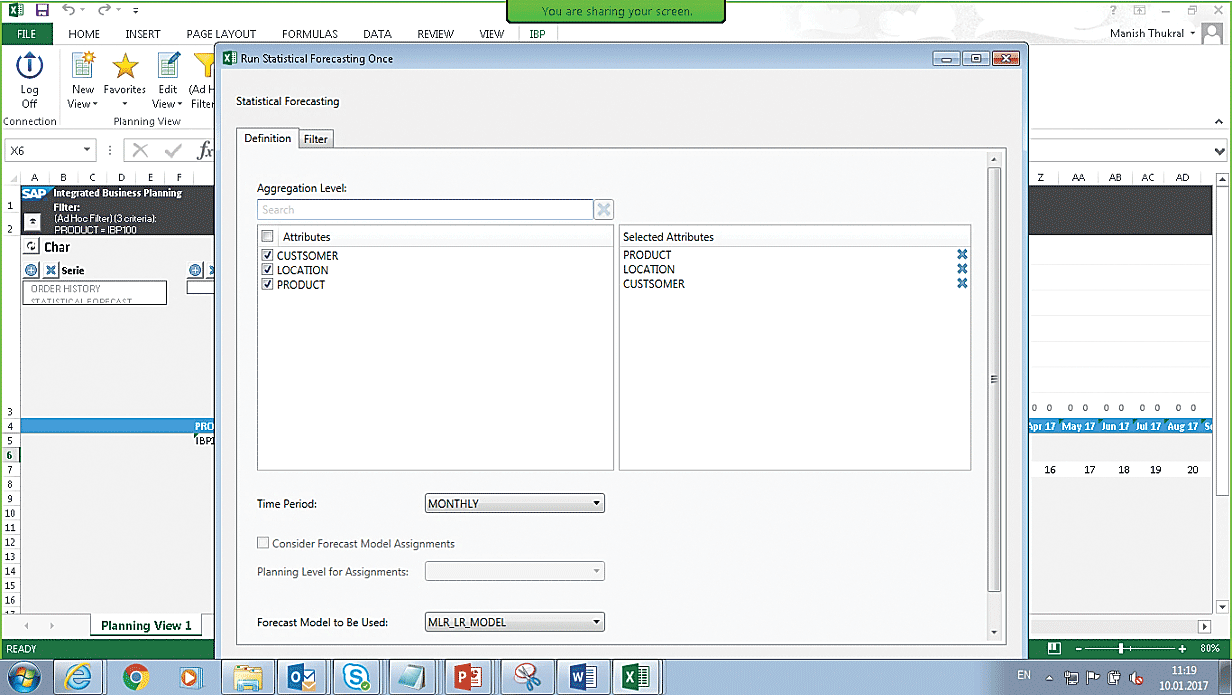Collapse the SAP header with the arrow icon
The image size is (1232, 695).
(x=32, y=221)
